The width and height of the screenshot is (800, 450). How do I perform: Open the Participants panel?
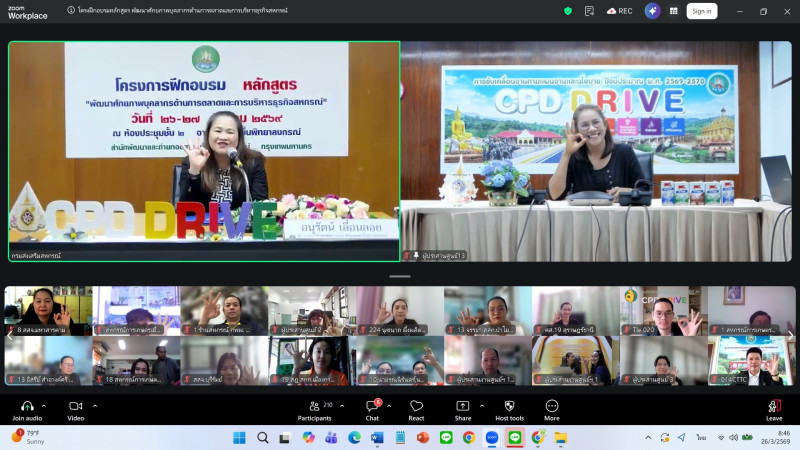pos(313,406)
